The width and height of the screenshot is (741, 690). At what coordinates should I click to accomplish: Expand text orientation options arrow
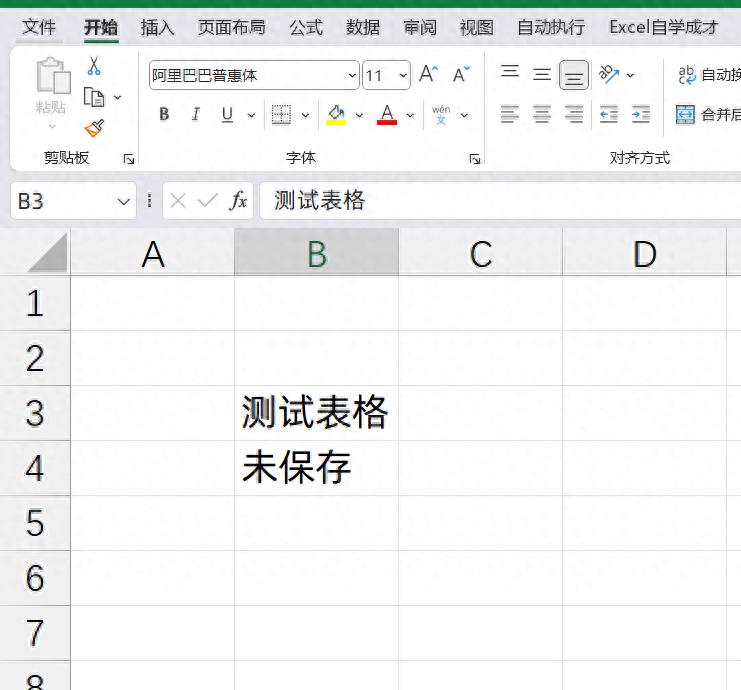tap(630, 75)
